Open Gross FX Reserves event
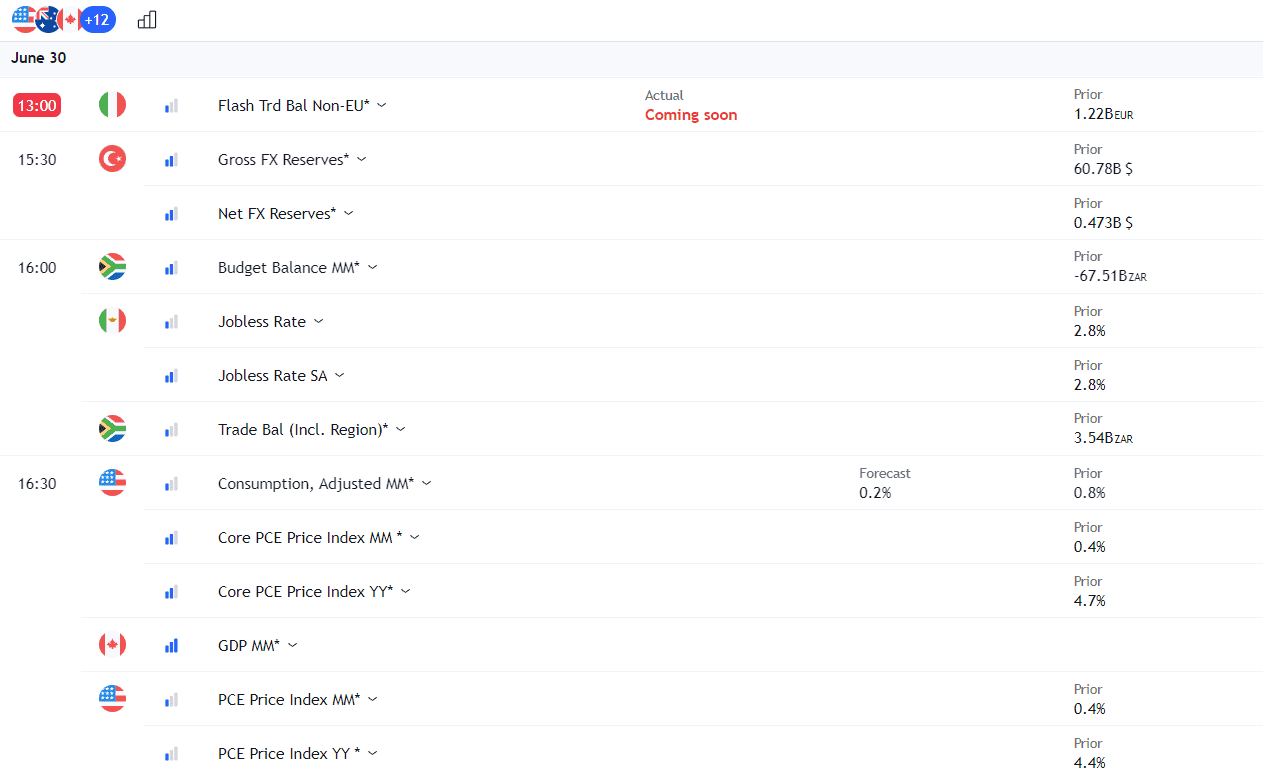The width and height of the screenshot is (1263, 769). tap(284, 159)
